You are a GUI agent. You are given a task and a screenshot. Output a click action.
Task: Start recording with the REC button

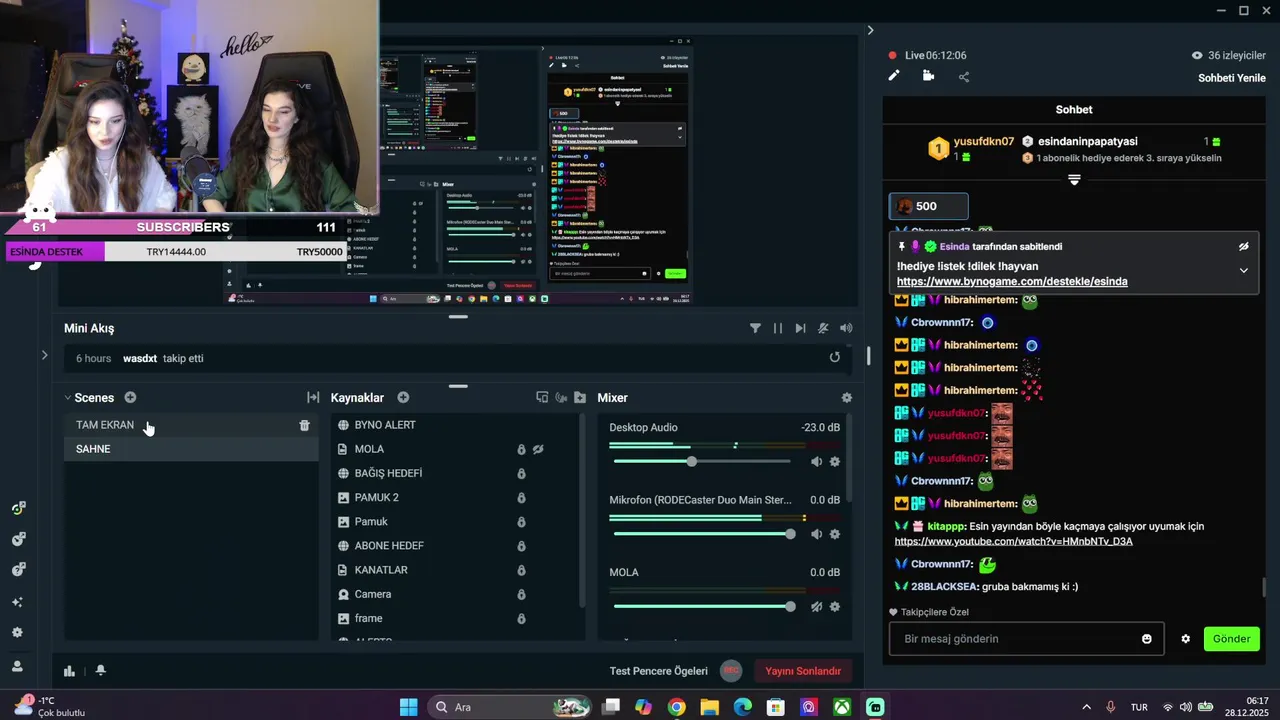(x=731, y=671)
